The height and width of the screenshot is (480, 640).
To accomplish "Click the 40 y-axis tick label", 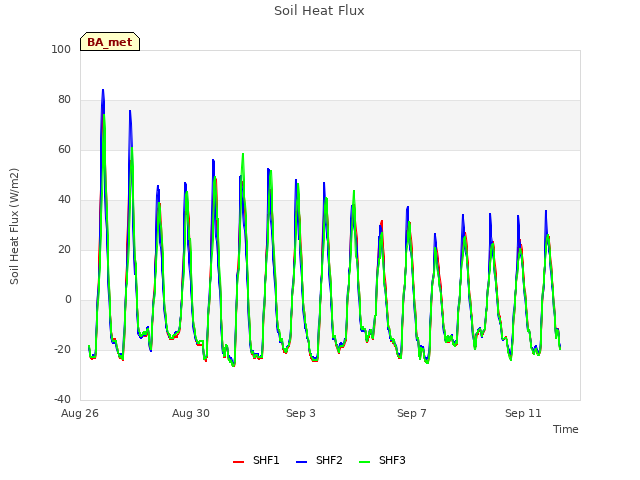I will point(64,200).
